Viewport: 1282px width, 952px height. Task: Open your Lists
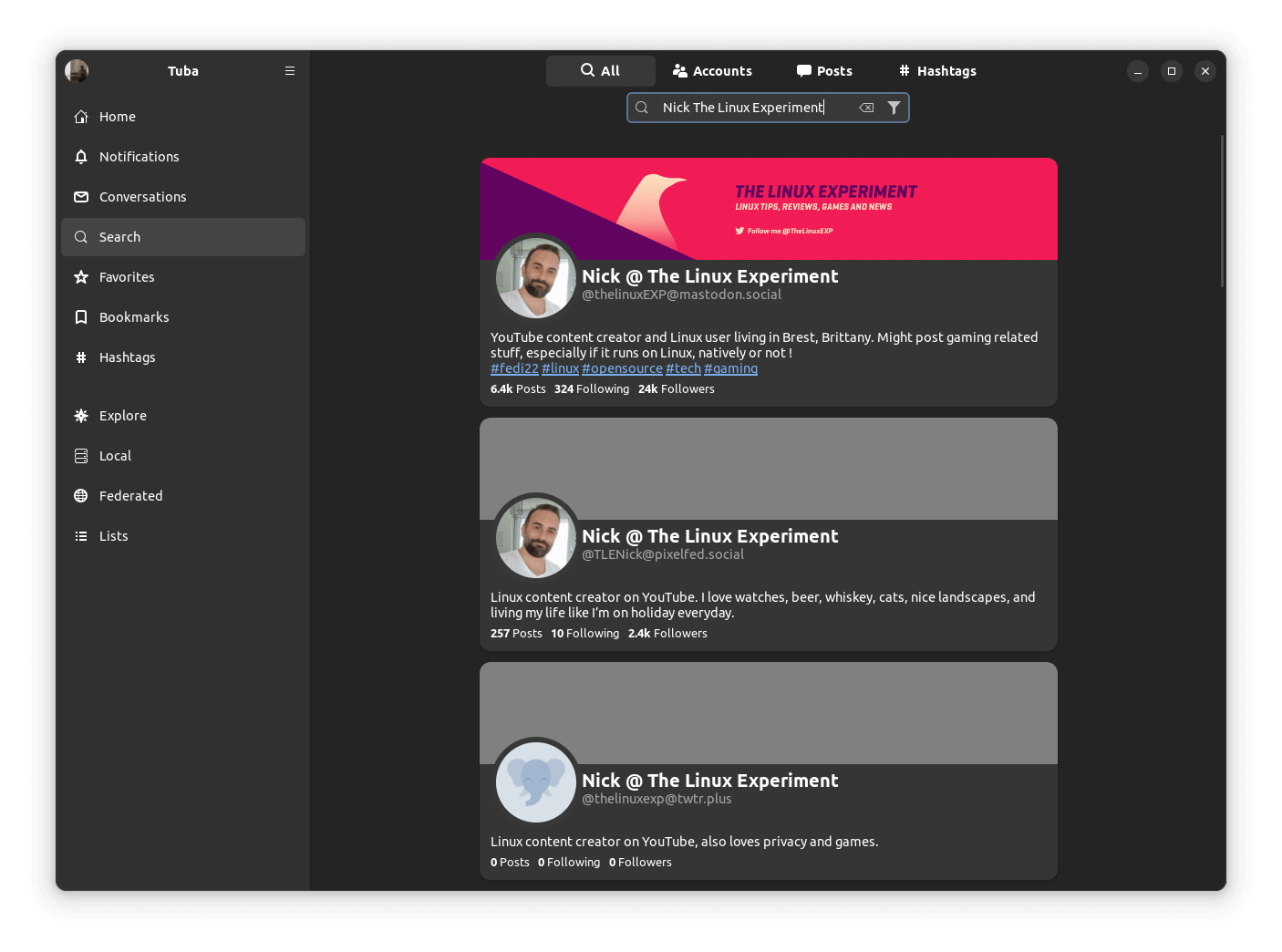pyautogui.click(x=112, y=535)
